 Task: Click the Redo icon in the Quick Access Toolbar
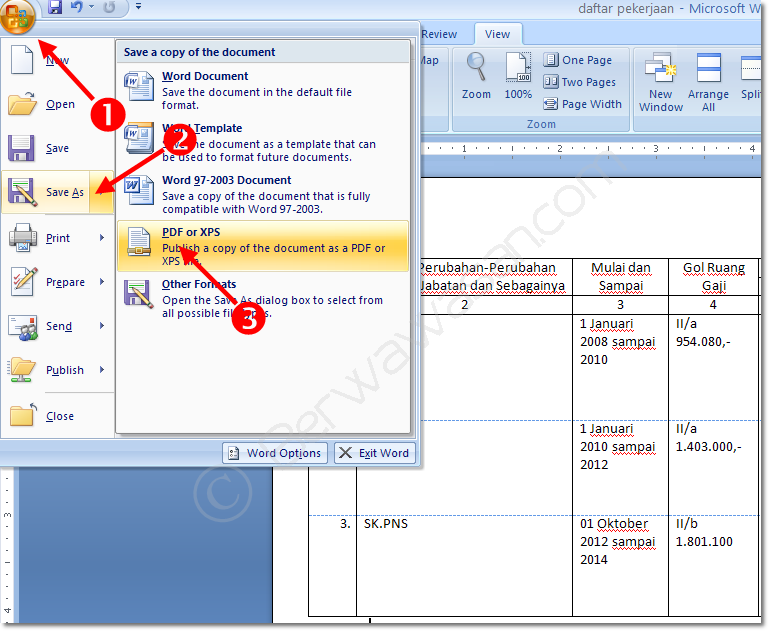click(x=109, y=7)
